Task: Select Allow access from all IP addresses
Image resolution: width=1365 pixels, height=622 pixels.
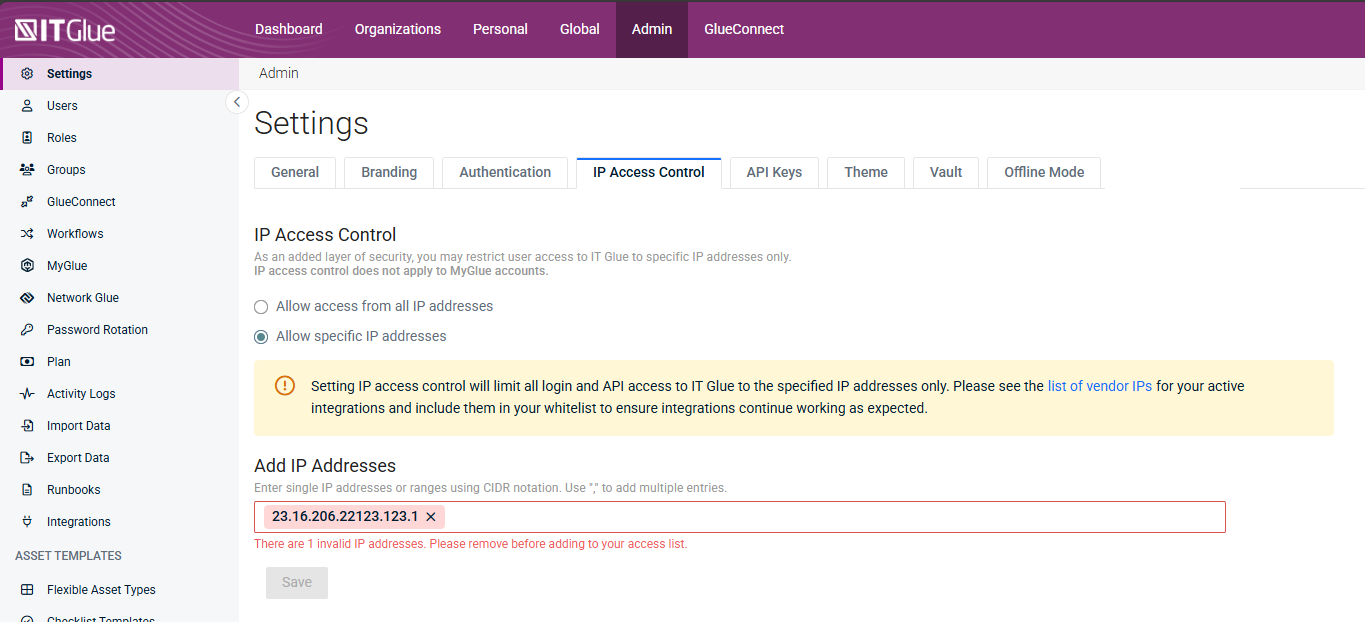Action: pos(261,307)
